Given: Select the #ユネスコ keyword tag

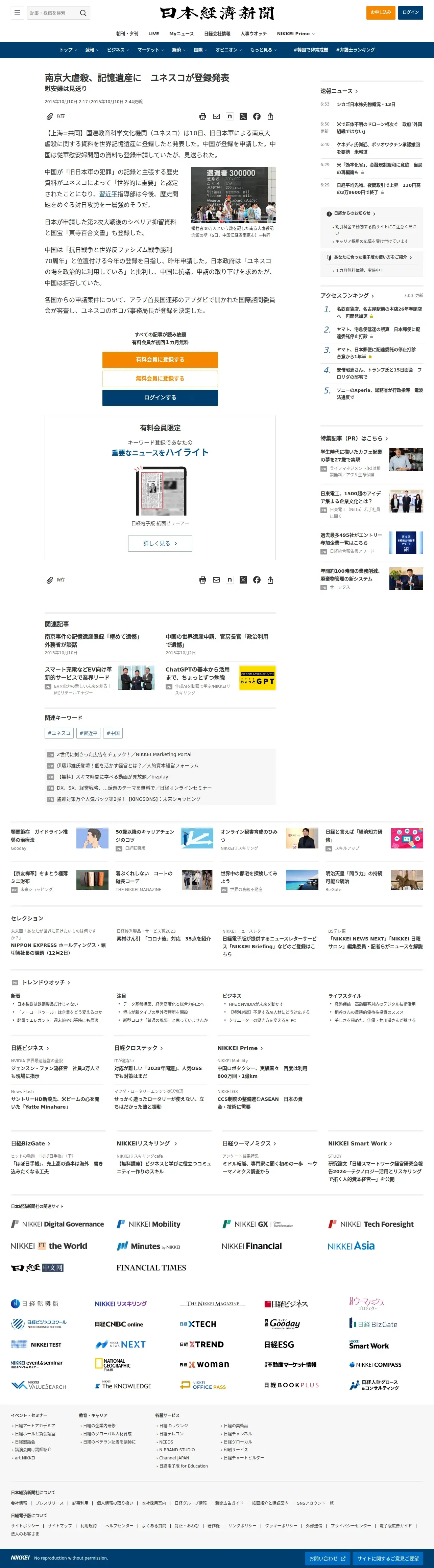Looking at the screenshot, I should (x=59, y=733).
